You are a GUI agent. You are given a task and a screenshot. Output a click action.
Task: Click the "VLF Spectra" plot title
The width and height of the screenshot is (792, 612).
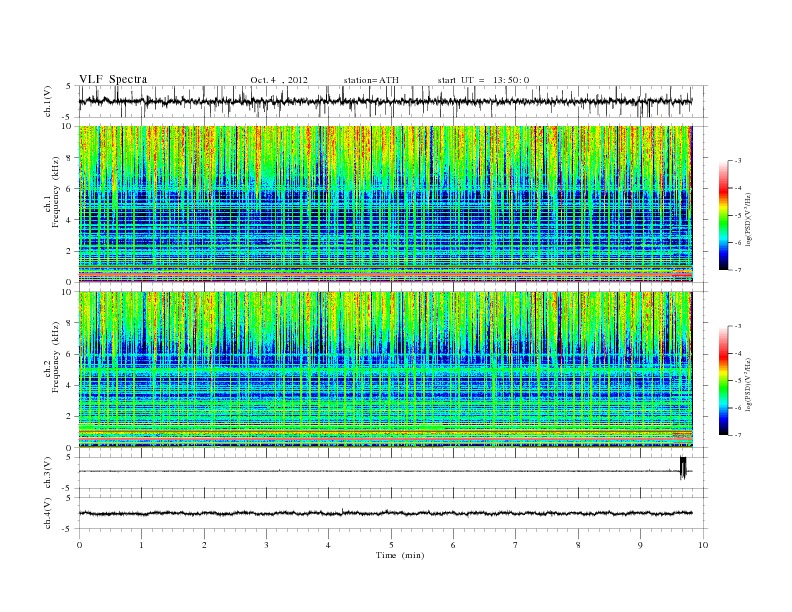point(113,79)
